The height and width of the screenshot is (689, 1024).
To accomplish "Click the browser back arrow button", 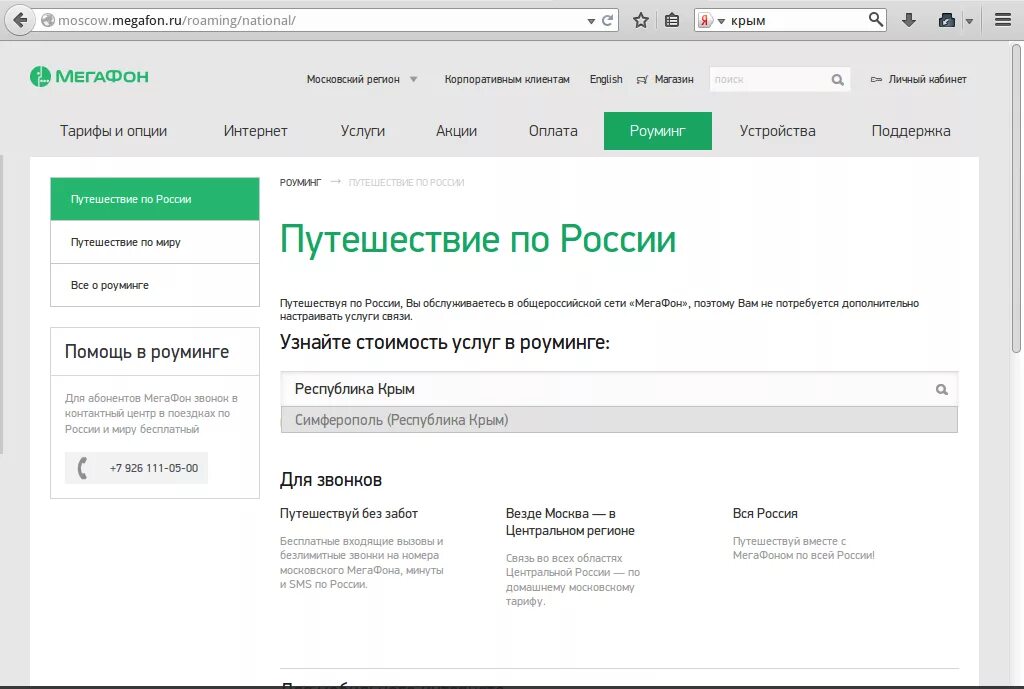I will [20, 20].
